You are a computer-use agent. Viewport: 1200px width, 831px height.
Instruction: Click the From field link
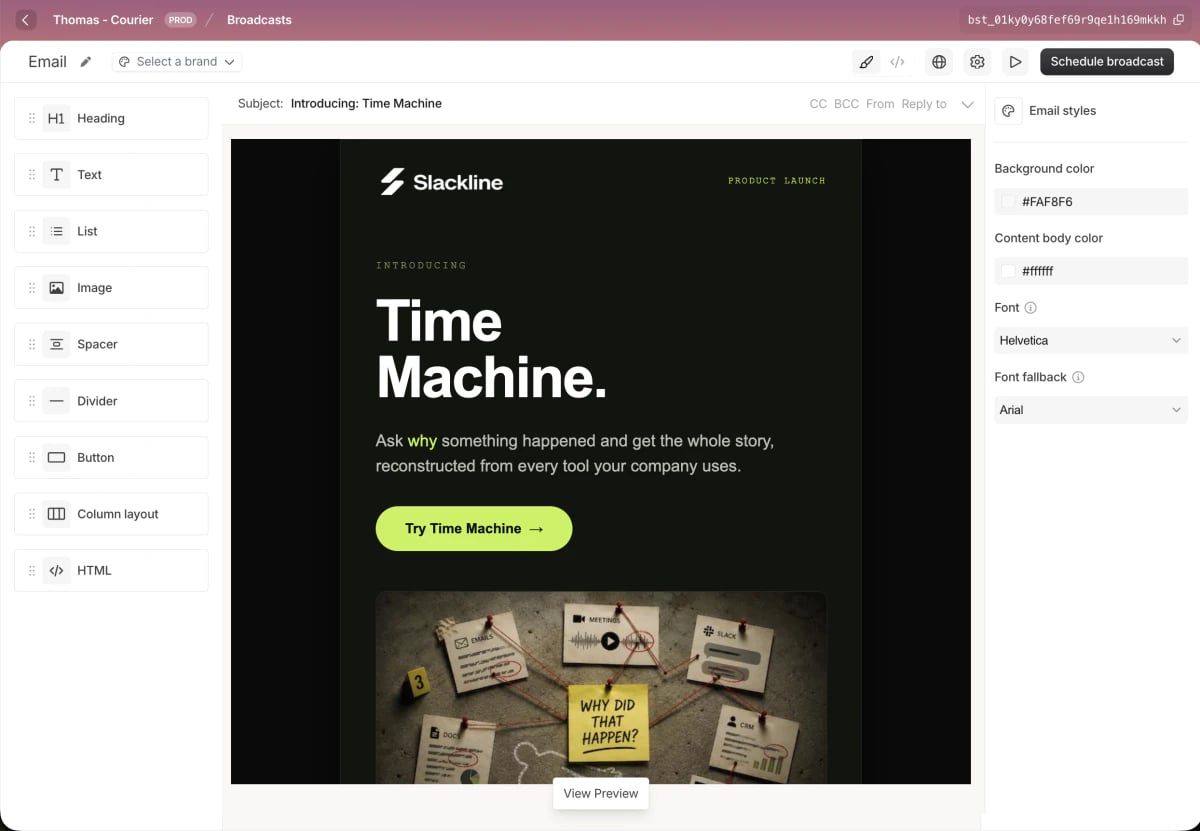pyautogui.click(x=880, y=104)
